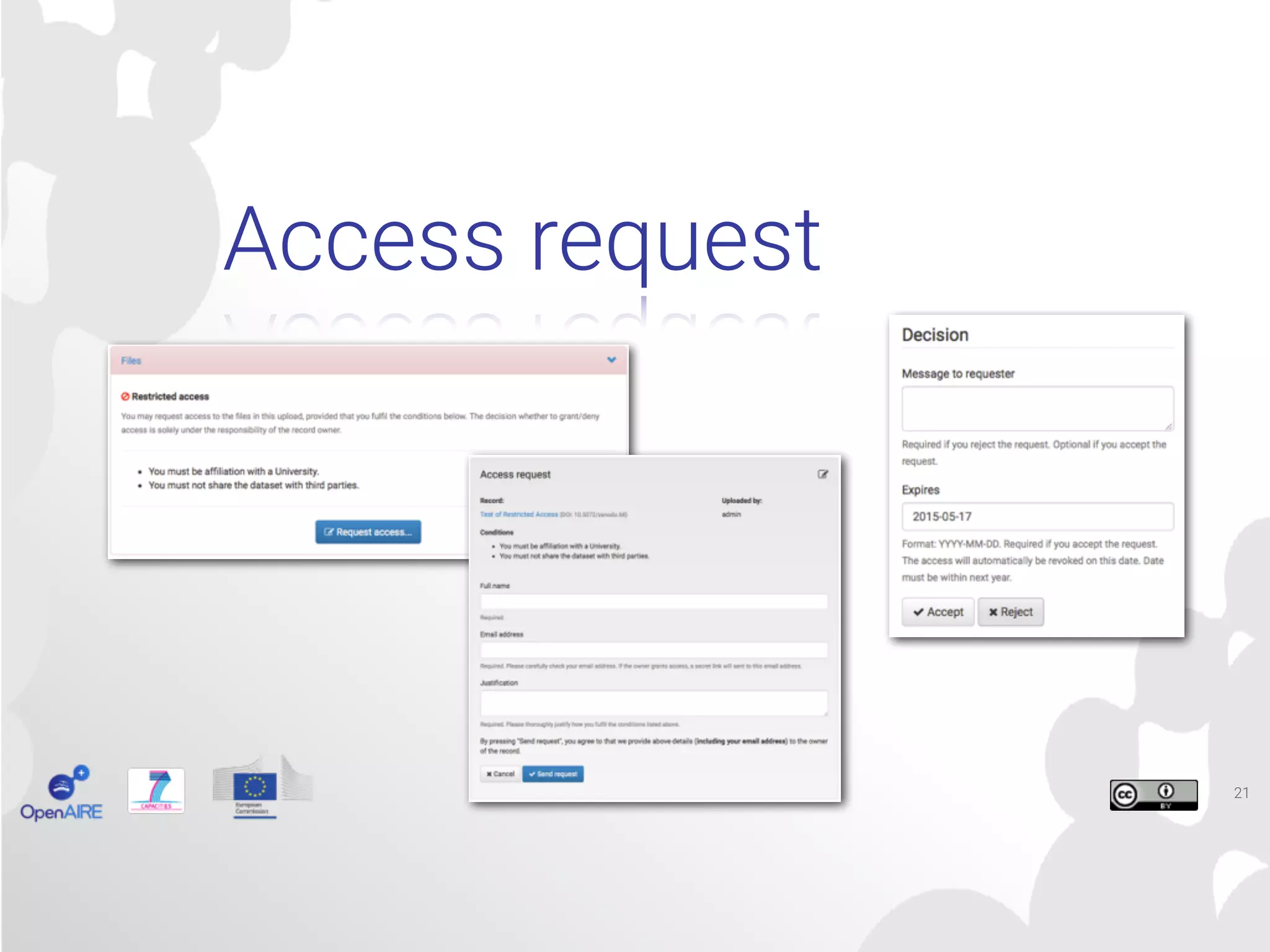
Task: Select the 'Uploaded by: admin' text
Action: [x=742, y=508]
